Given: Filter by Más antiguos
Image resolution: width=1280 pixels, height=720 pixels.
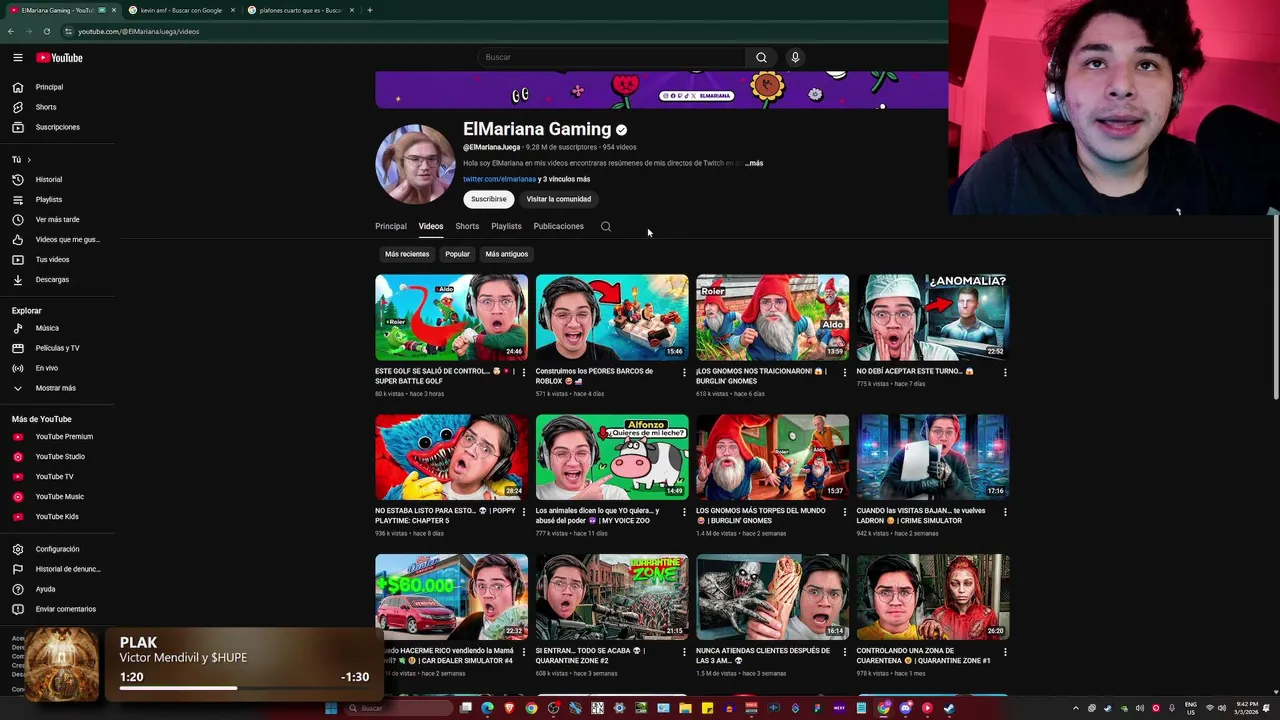Looking at the screenshot, I should (x=507, y=254).
